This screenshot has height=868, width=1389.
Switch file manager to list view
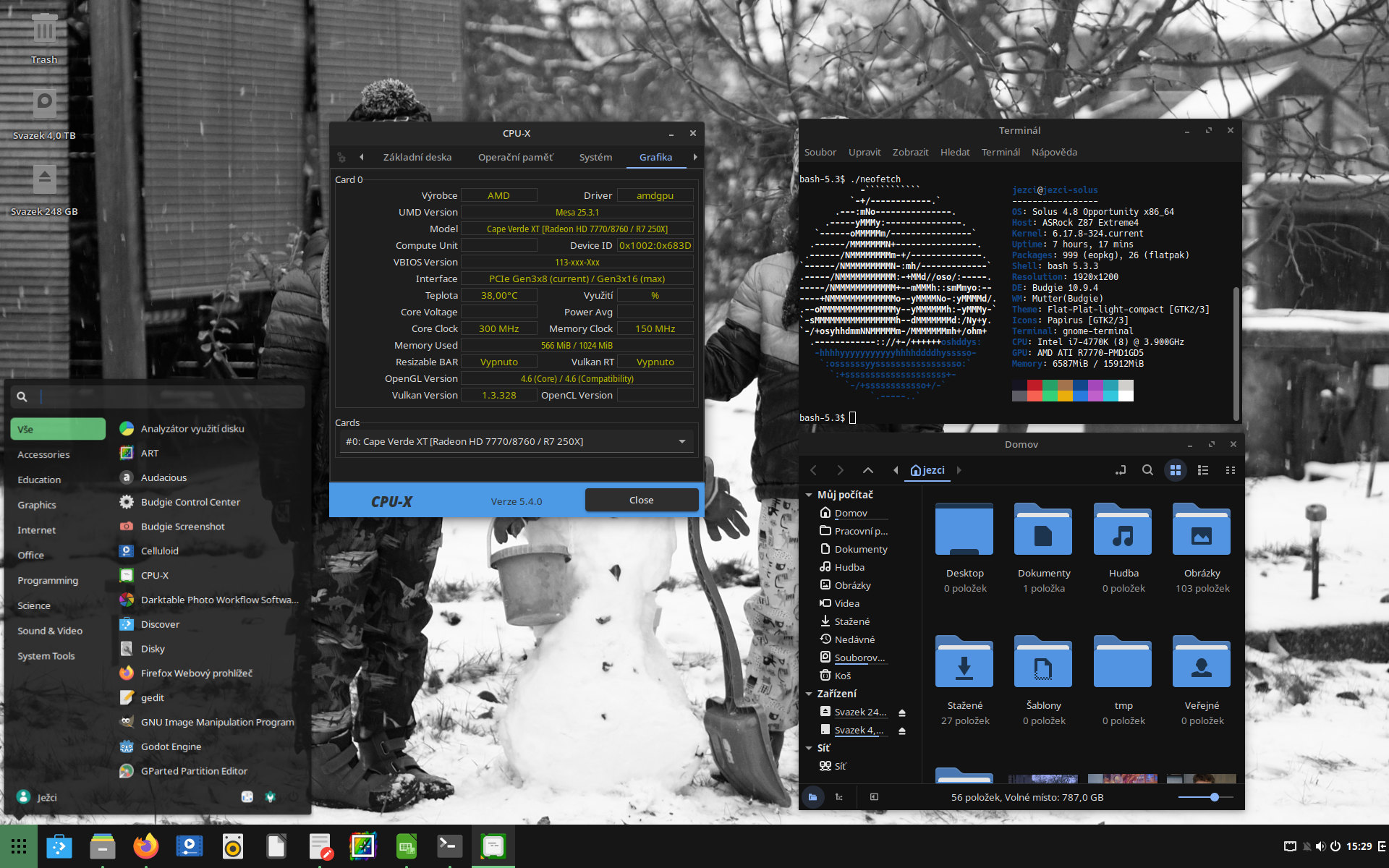tap(1203, 470)
